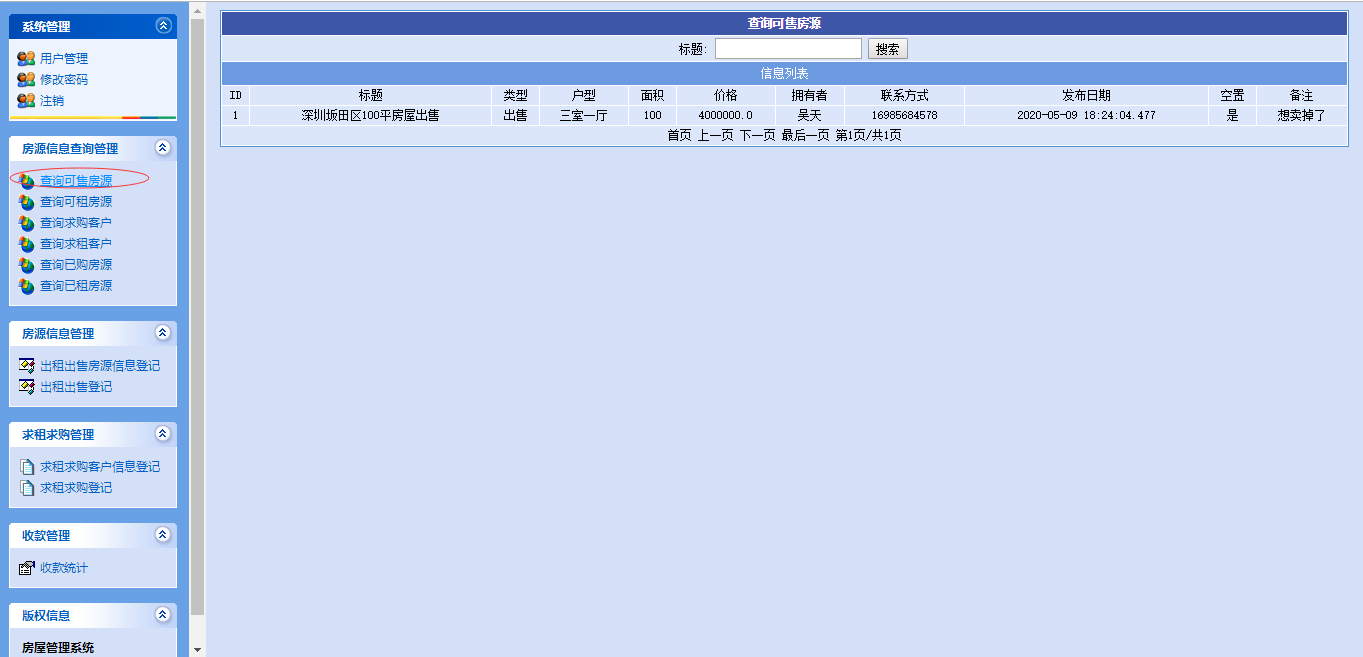
Task: Go to 首页 in pagination
Action: point(679,135)
